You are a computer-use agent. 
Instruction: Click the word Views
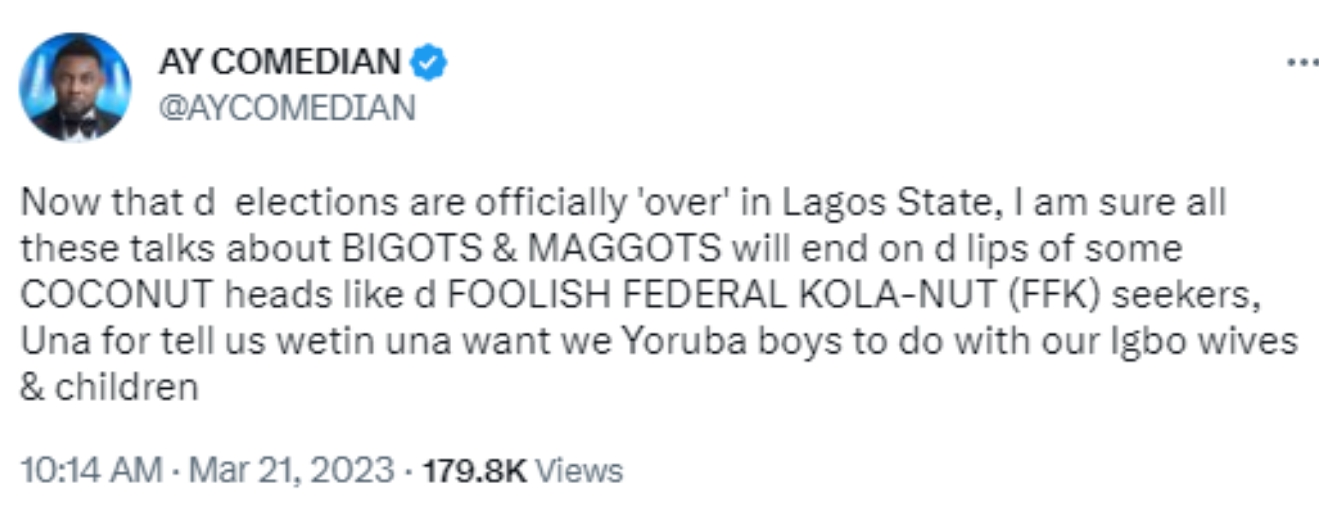pyautogui.click(x=579, y=470)
